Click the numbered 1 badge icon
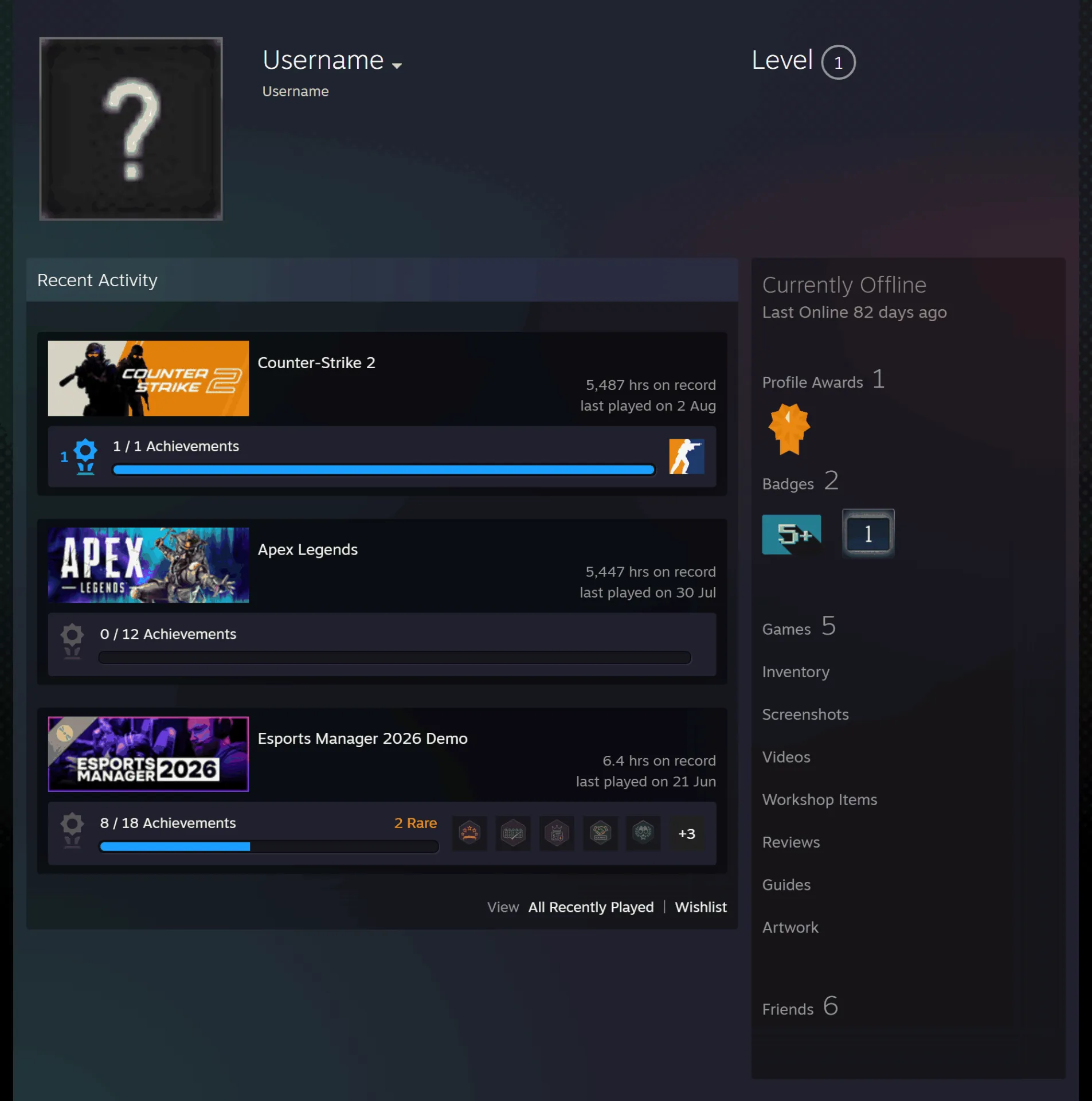 pyautogui.click(x=868, y=534)
